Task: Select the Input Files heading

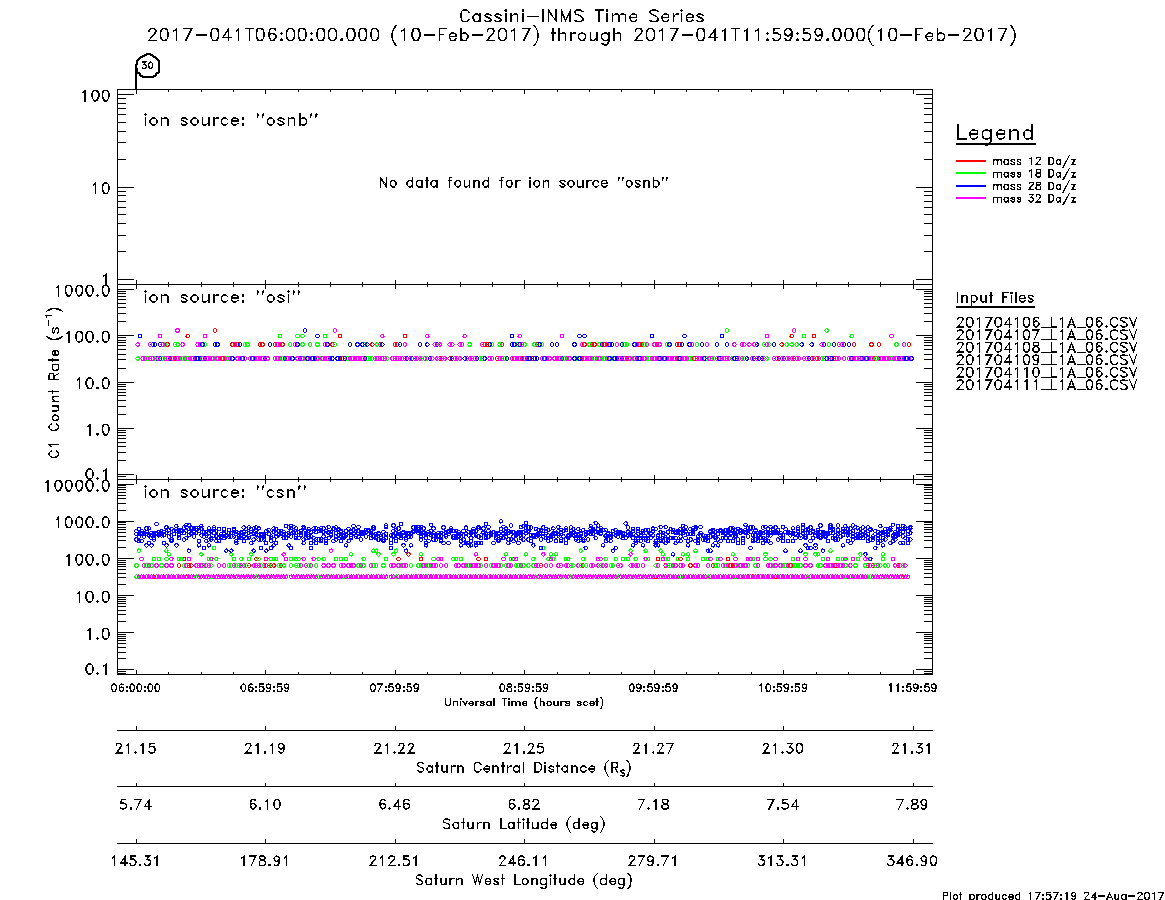Action: (995, 298)
